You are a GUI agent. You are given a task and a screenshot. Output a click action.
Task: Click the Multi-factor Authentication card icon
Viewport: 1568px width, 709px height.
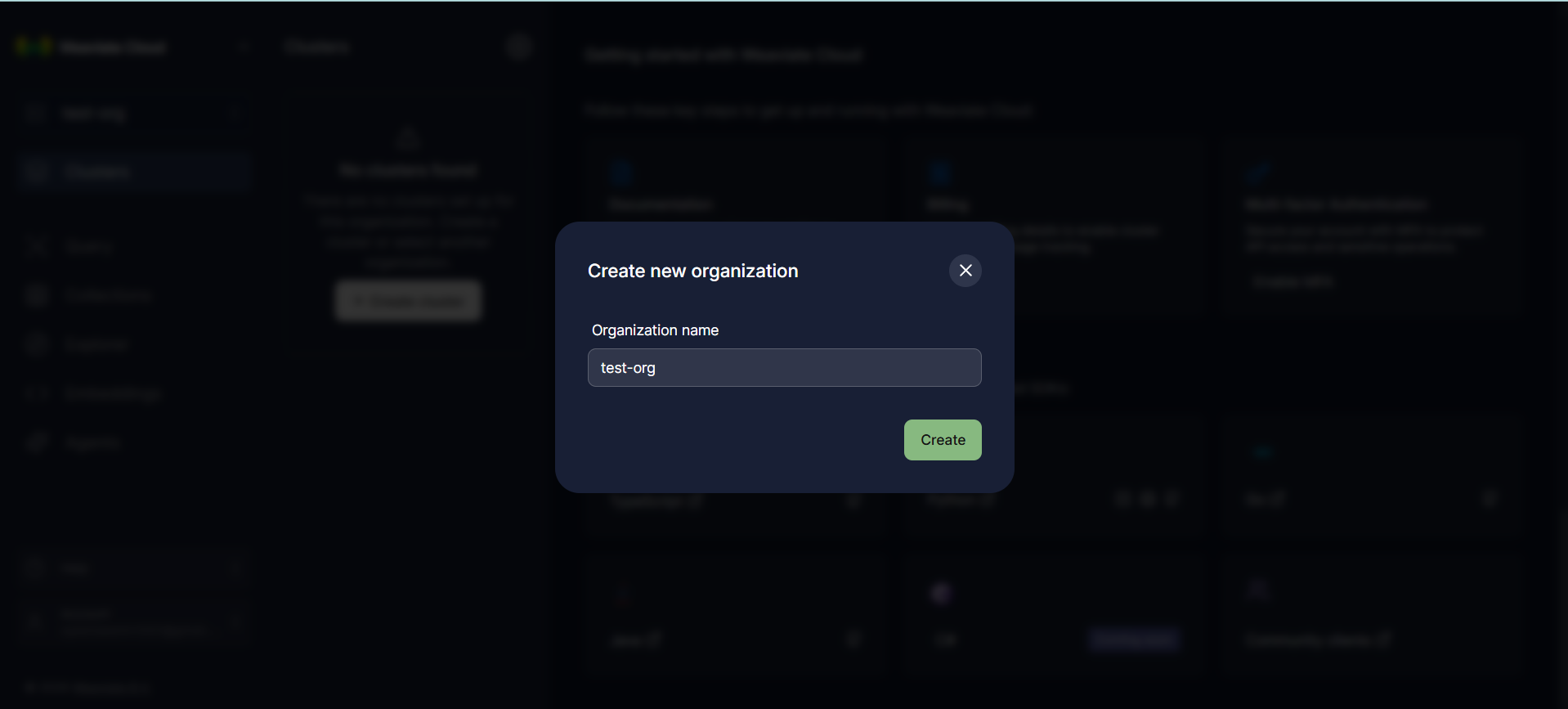(1257, 173)
